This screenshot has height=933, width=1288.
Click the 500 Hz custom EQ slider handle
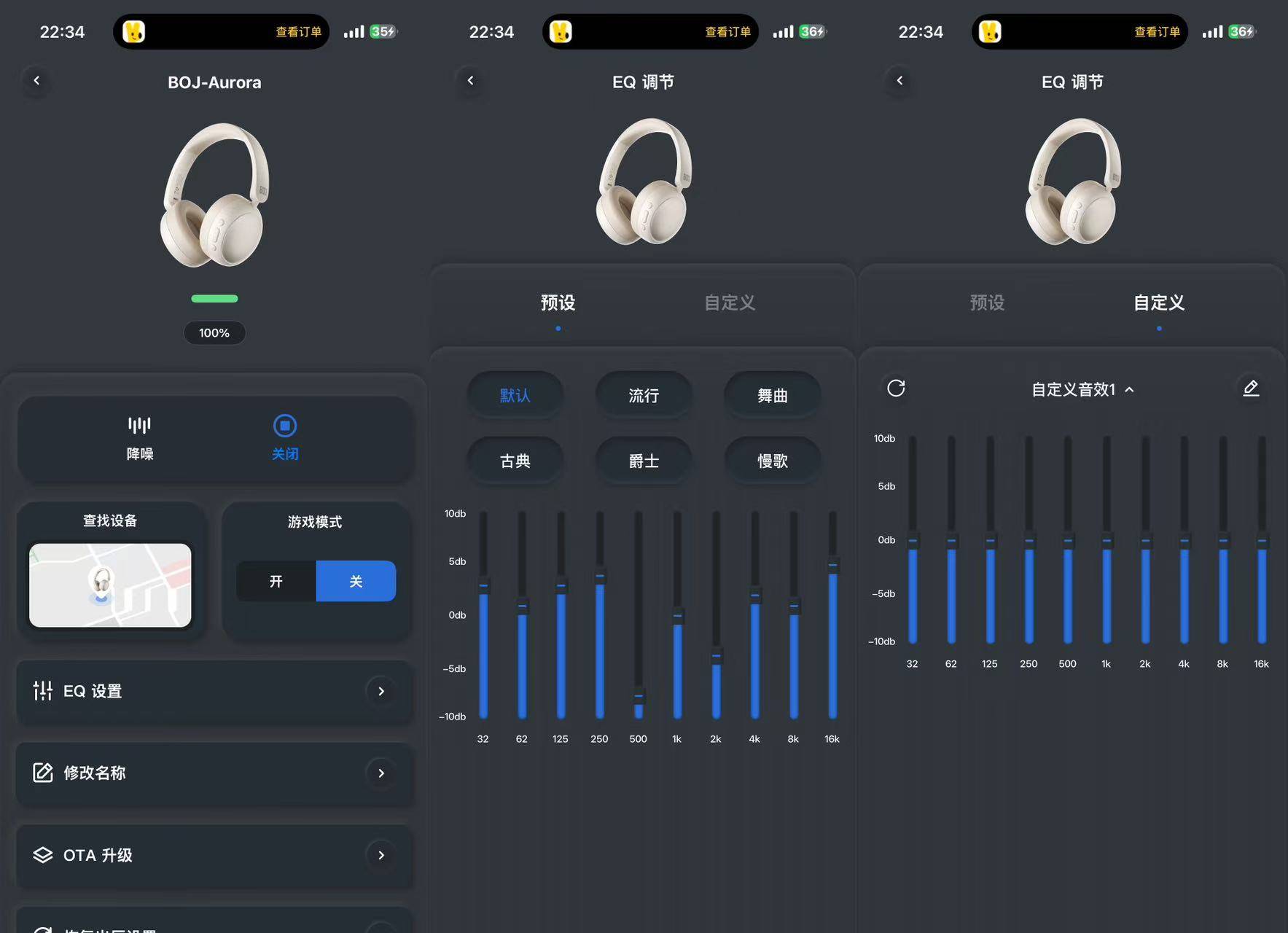(x=1068, y=540)
